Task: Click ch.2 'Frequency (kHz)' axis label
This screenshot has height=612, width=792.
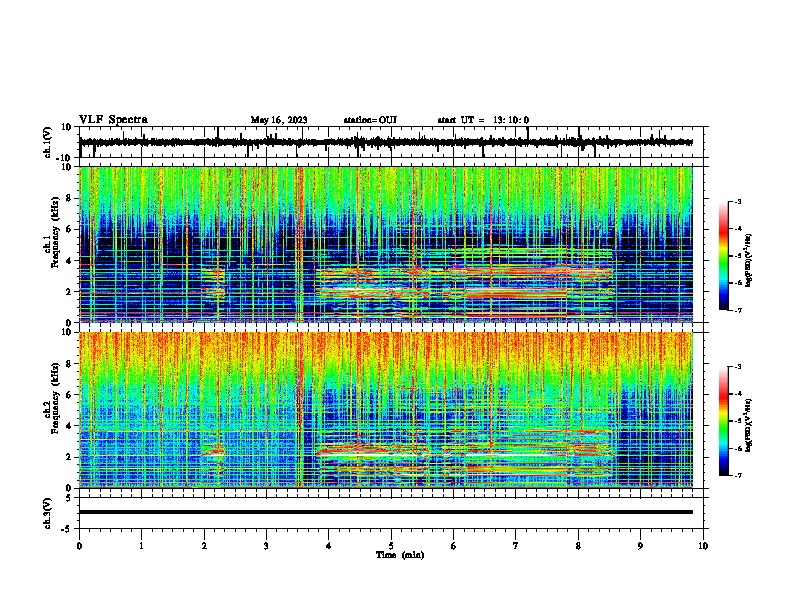Action: point(55,398)
